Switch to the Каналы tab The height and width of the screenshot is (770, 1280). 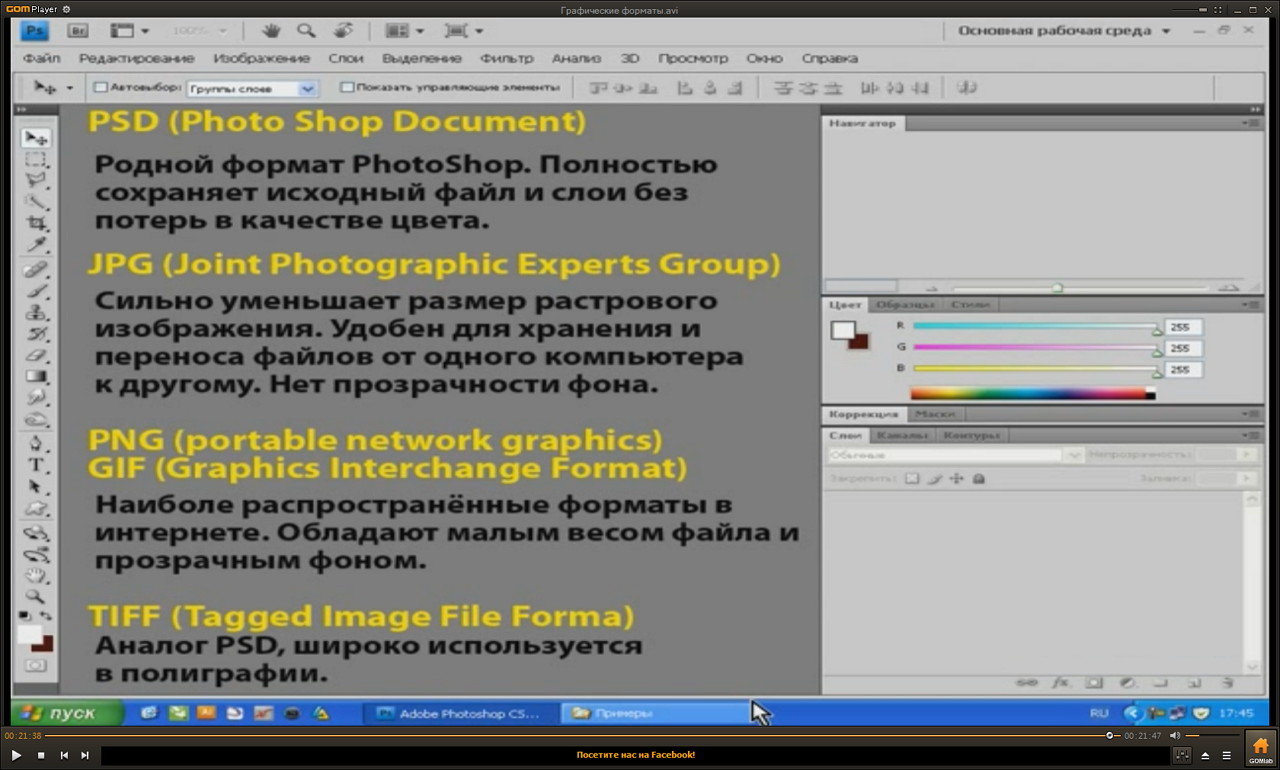click(x=901, y=435)
